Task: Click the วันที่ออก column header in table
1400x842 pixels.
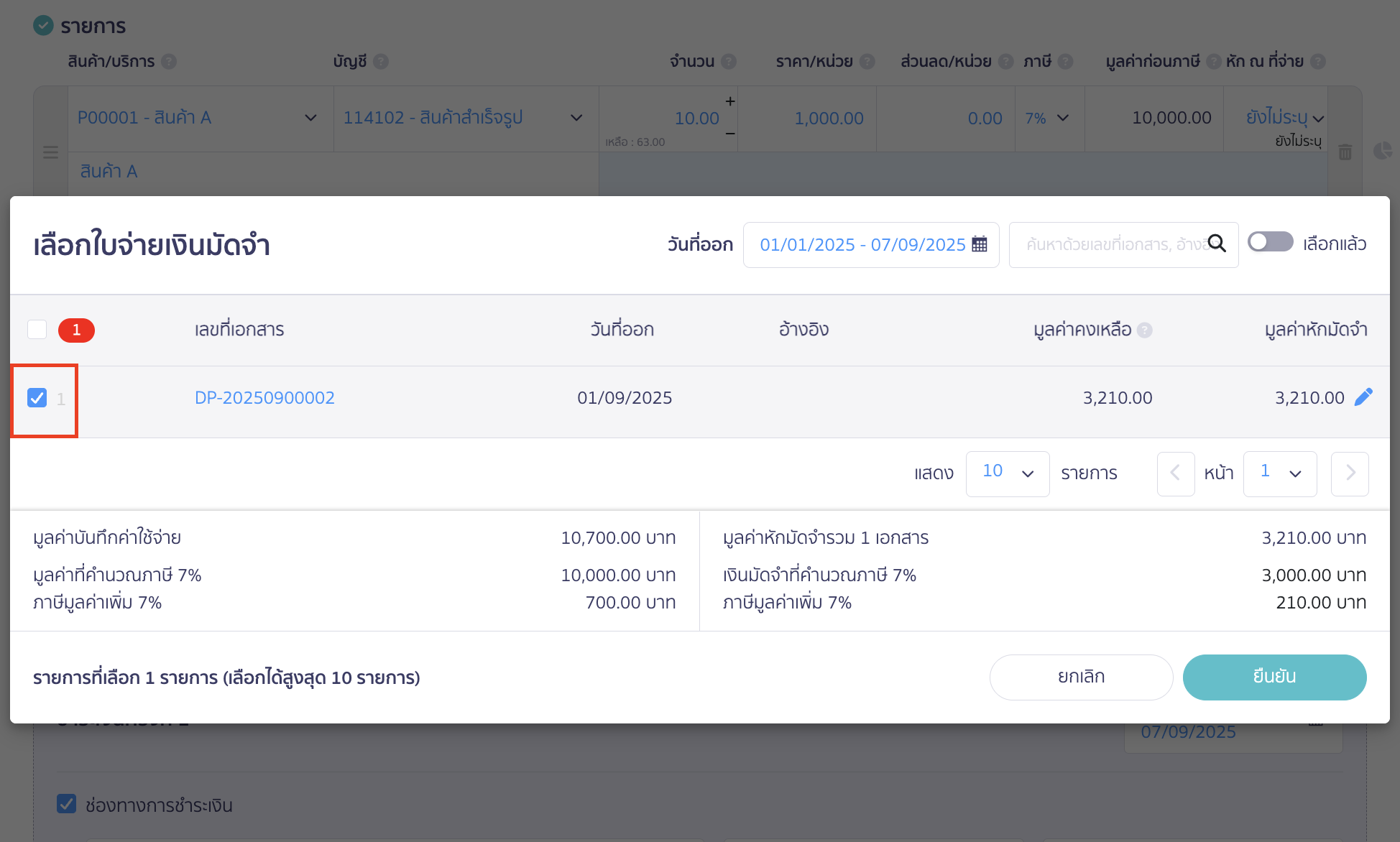Action: point(622,330)
